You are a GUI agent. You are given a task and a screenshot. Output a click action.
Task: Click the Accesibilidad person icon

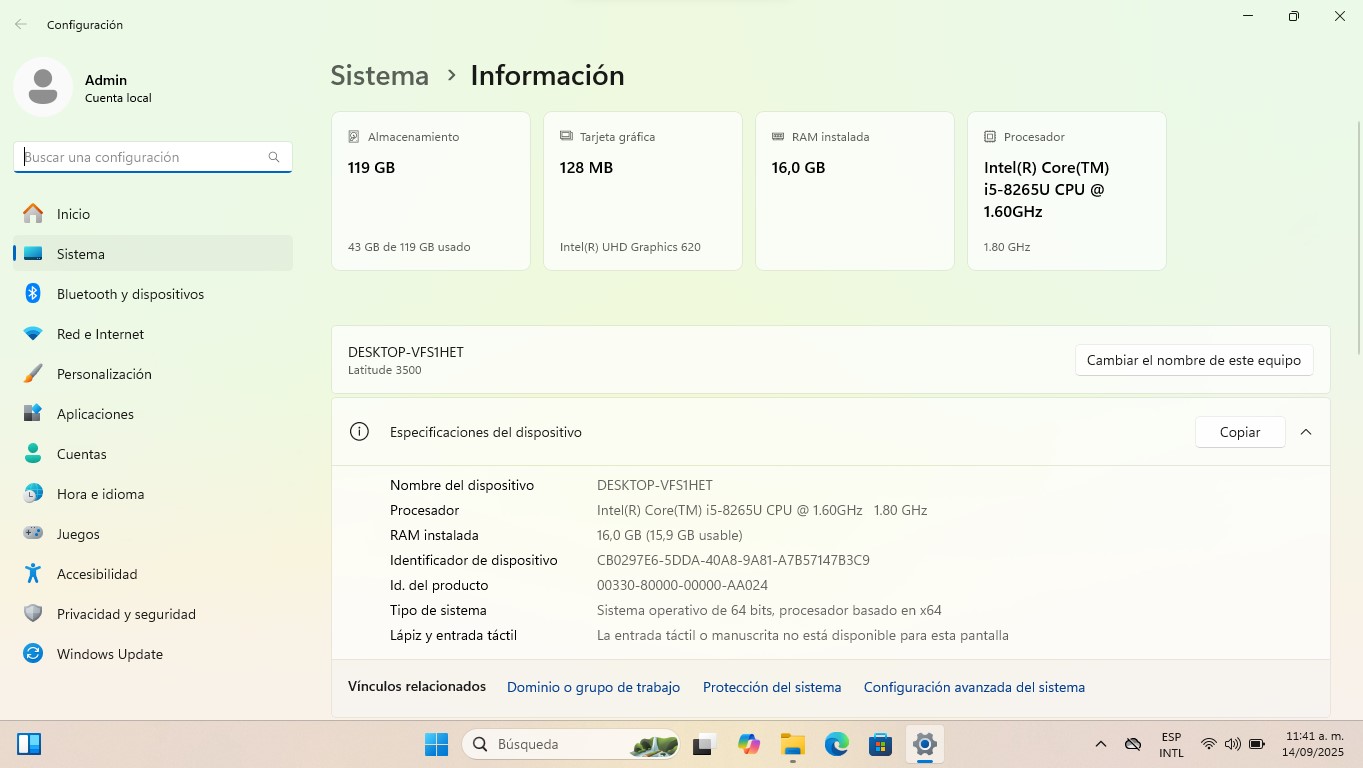(x=33, y=574)
